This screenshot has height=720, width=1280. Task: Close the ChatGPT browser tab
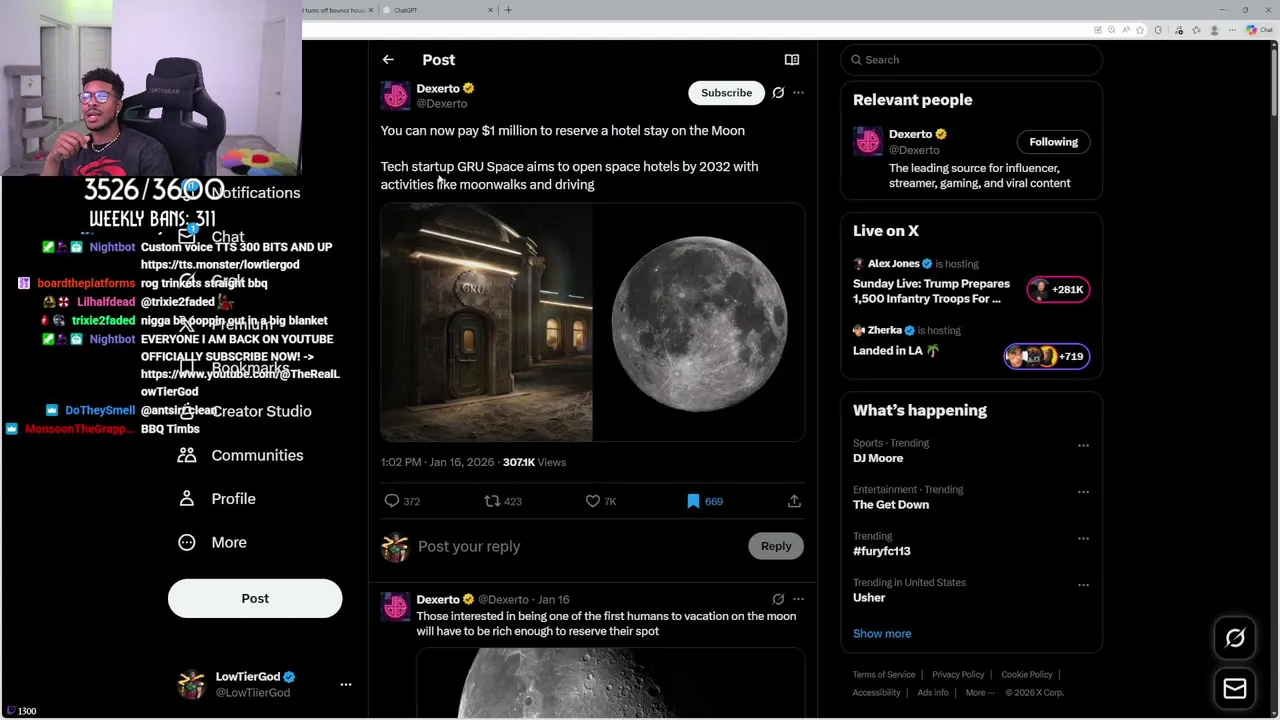pos(490,10)
